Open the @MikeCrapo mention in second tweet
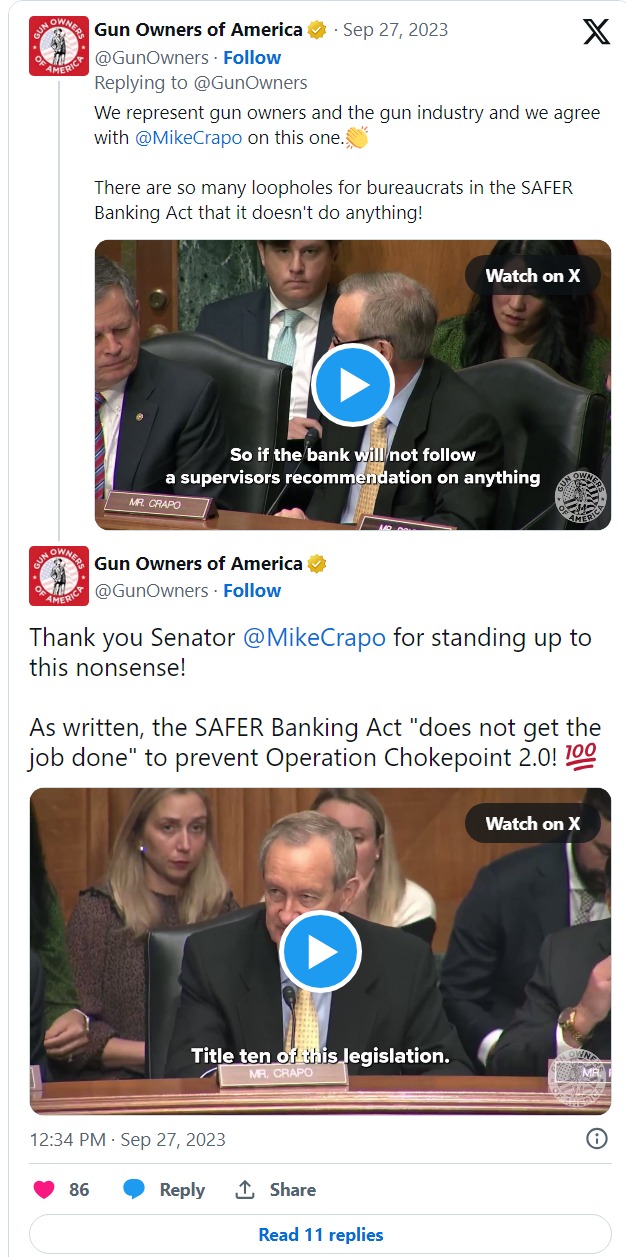 point(314,638)
